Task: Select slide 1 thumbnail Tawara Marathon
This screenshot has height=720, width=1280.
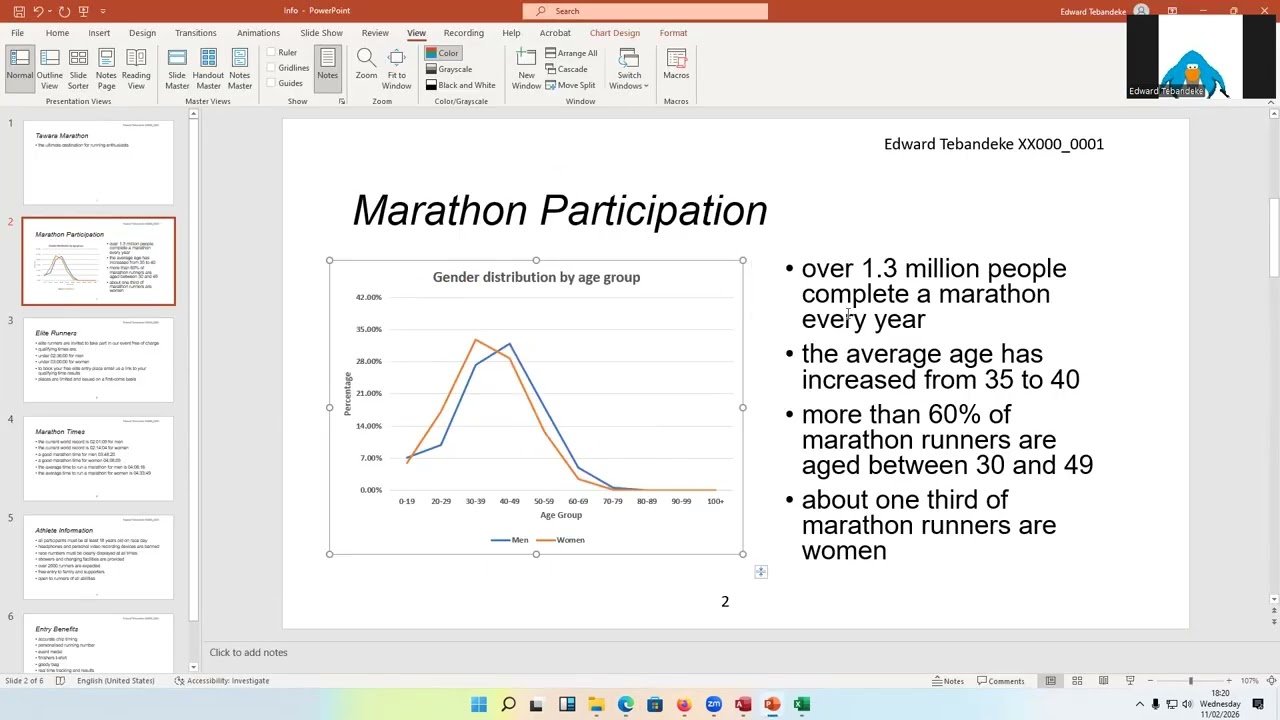Action: click(x=98, y=162)
